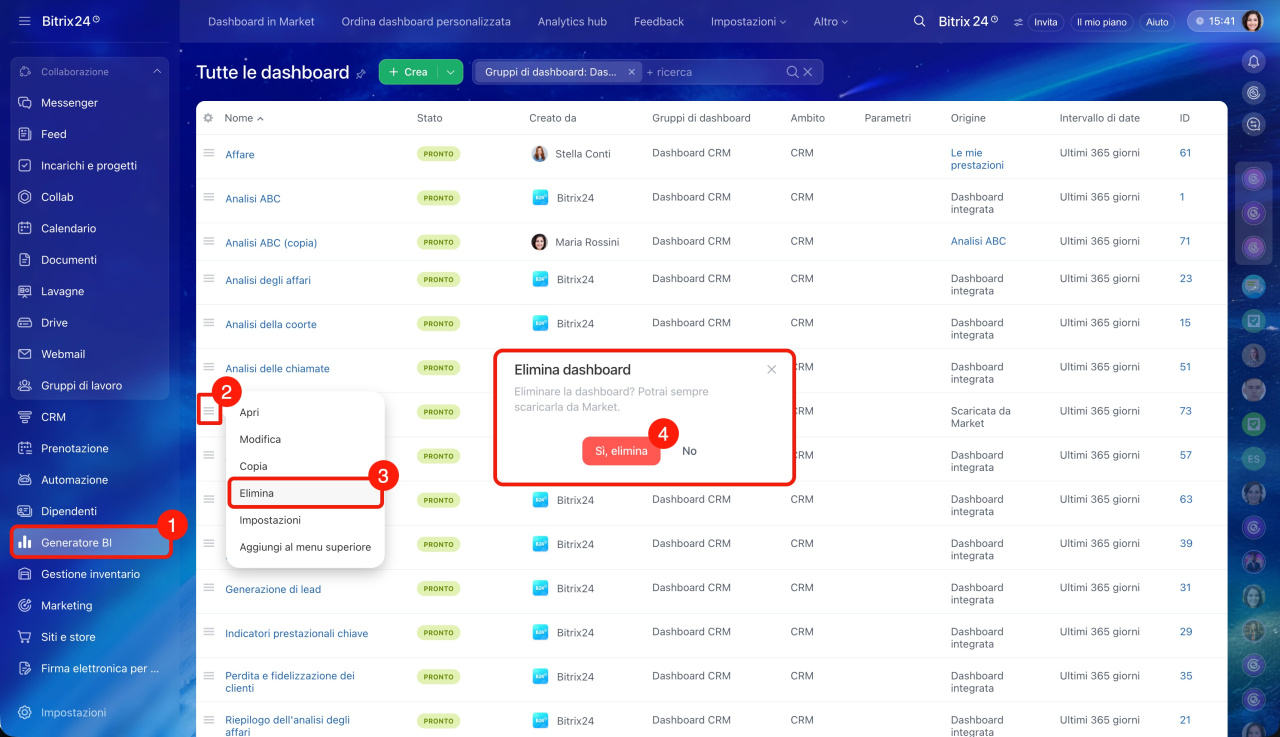Collapse the Collaborazione sidebar section
Image resolution: width=1280 pixels, height=737 pixels.
pyautogui.click(x=157, y=72)
